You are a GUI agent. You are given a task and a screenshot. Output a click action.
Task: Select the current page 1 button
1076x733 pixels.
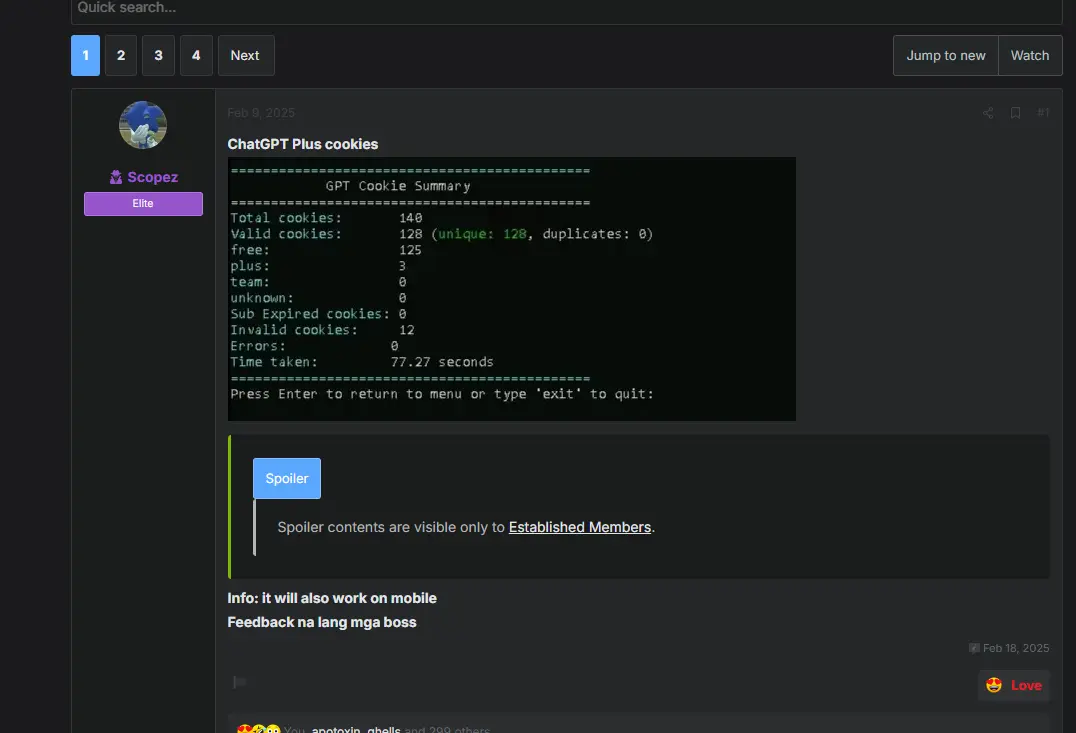coord(86,56)
